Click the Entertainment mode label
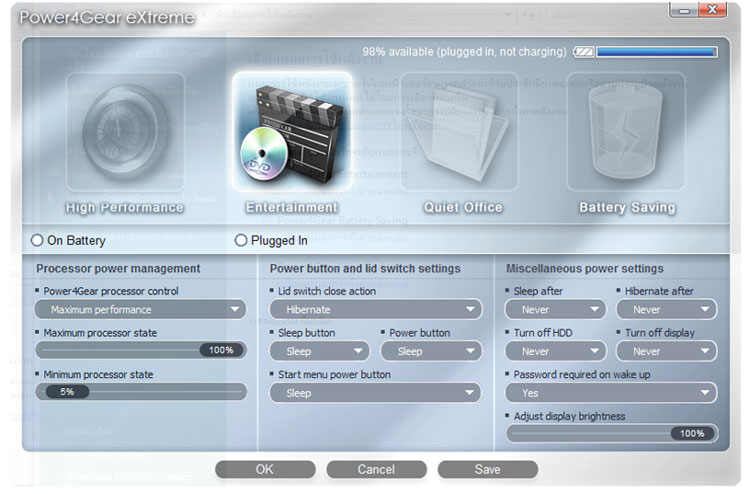Screen dimensions: 750x494 292,208
